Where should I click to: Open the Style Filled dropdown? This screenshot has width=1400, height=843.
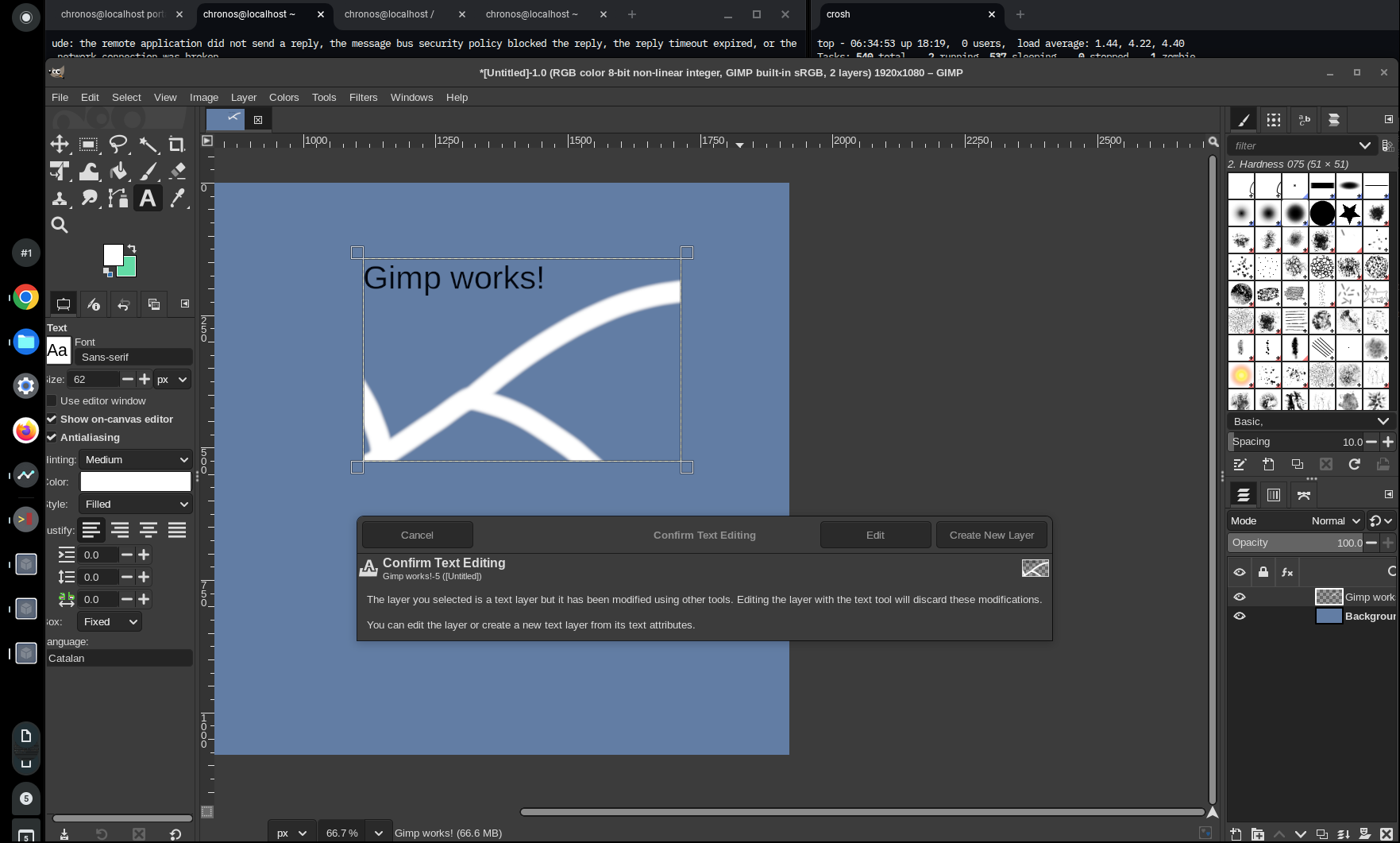click(136, 505)
